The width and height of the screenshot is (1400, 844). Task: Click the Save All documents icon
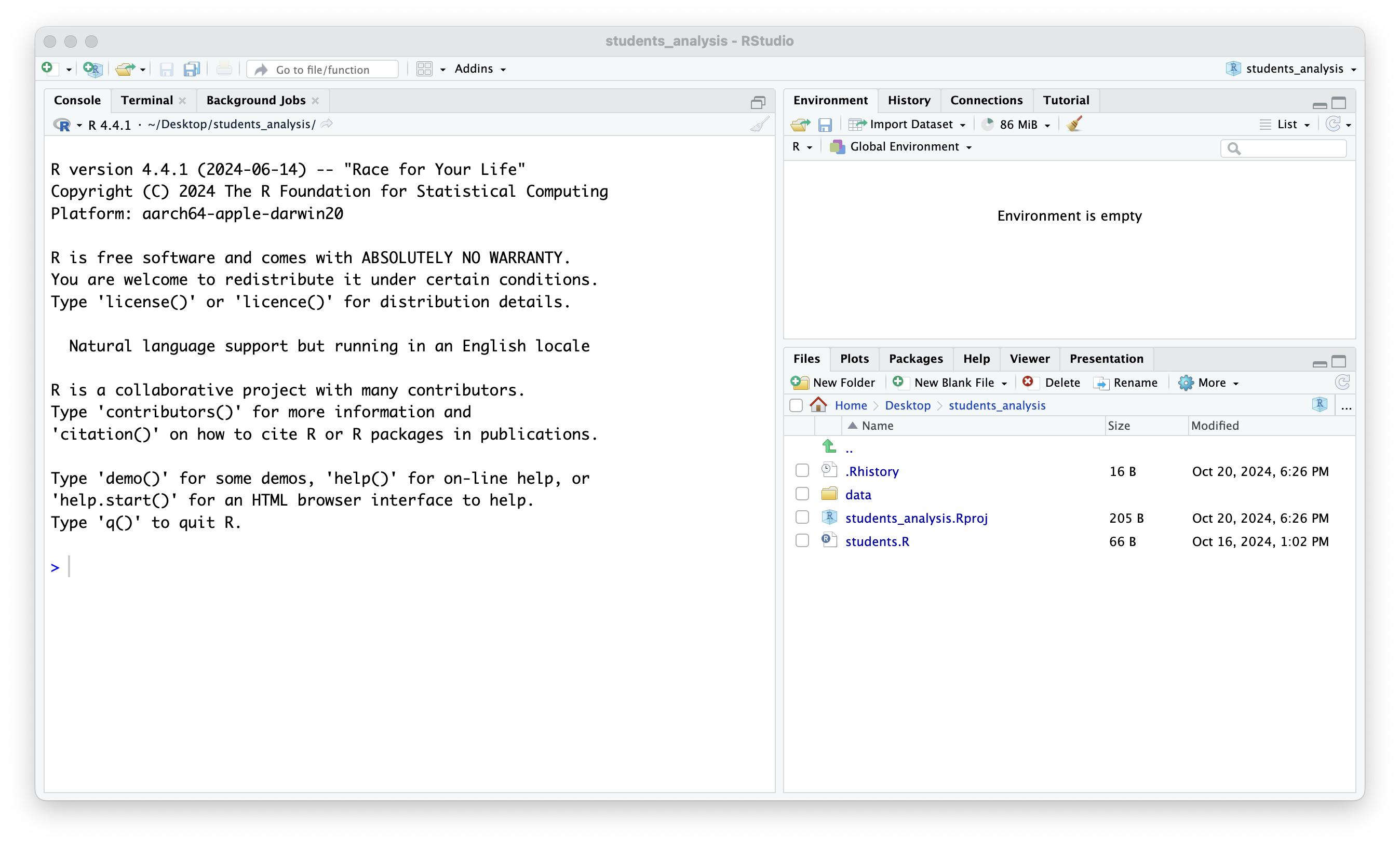coord(192,69)
